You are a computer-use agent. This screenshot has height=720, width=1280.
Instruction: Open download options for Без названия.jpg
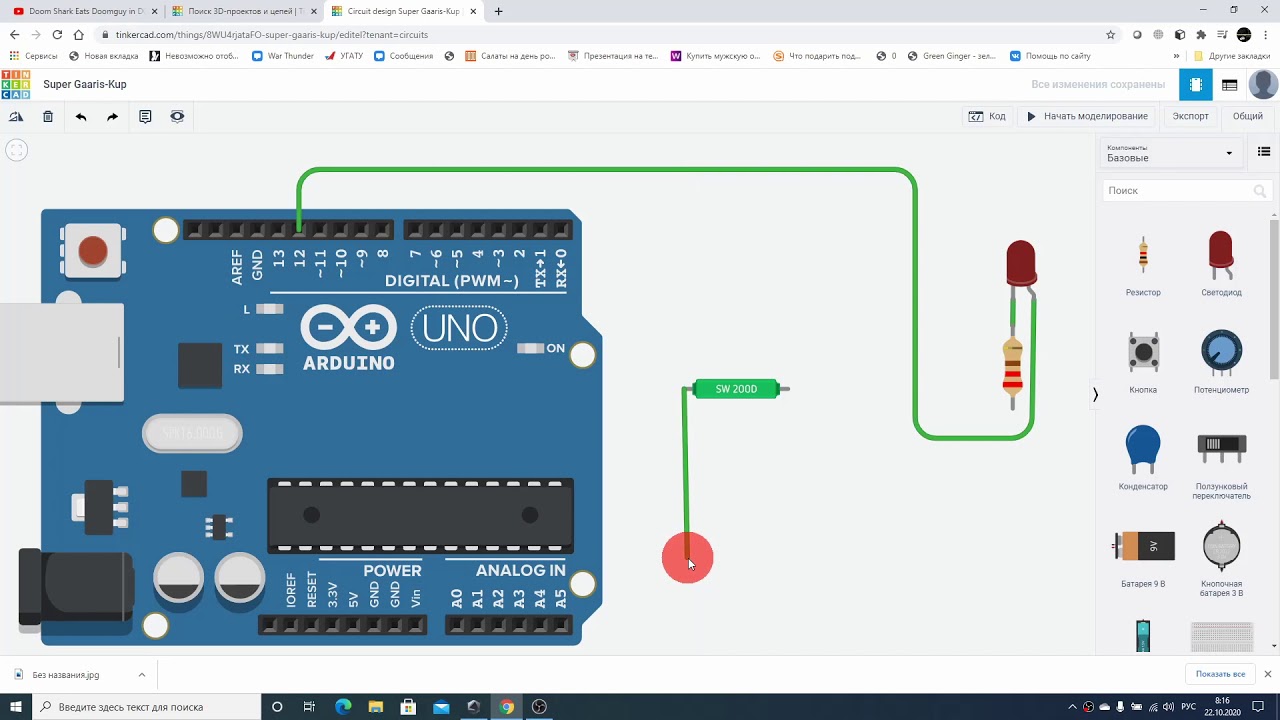141,675
